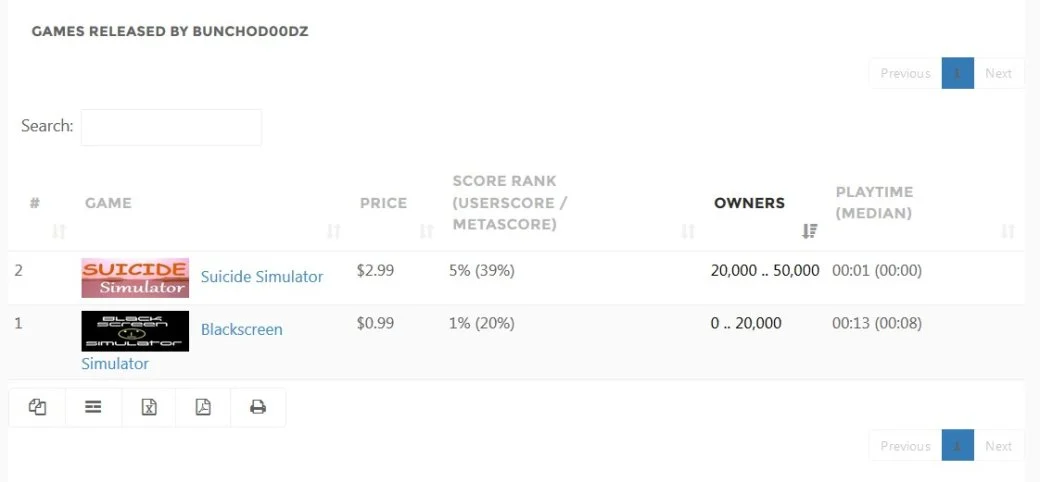
Task: Open the Suicide Simulator link
Action: pyautogui.click(x=262, y=276)
